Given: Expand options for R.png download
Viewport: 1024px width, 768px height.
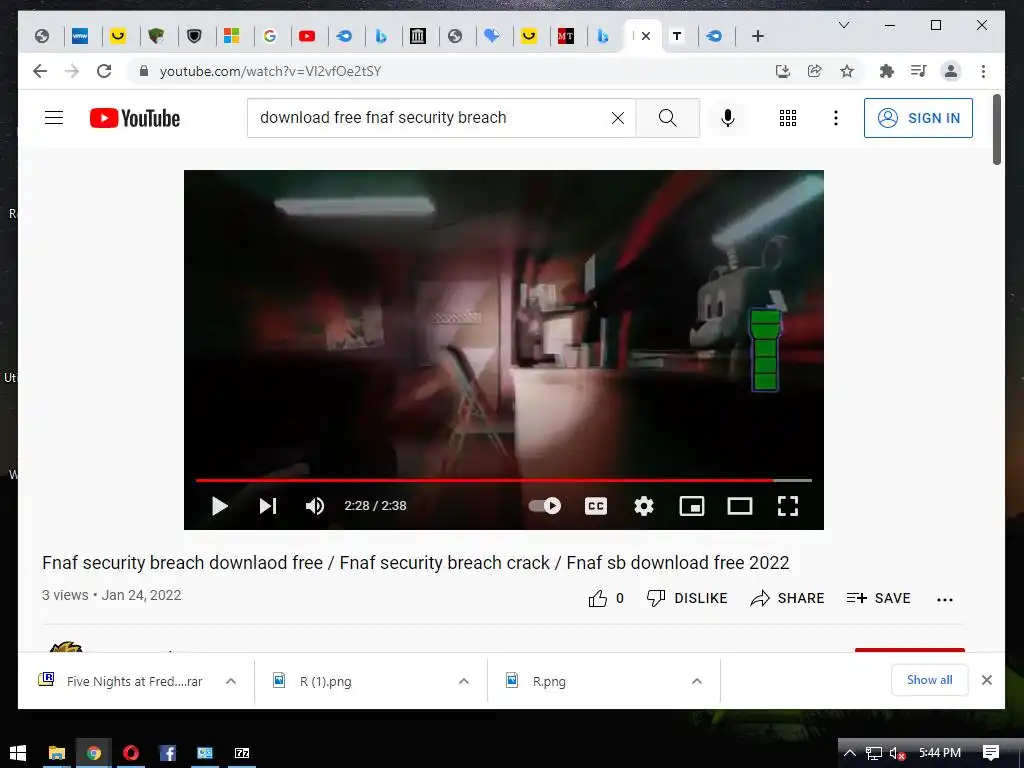Looking at the screenshot, I should (x=697, y=681).
